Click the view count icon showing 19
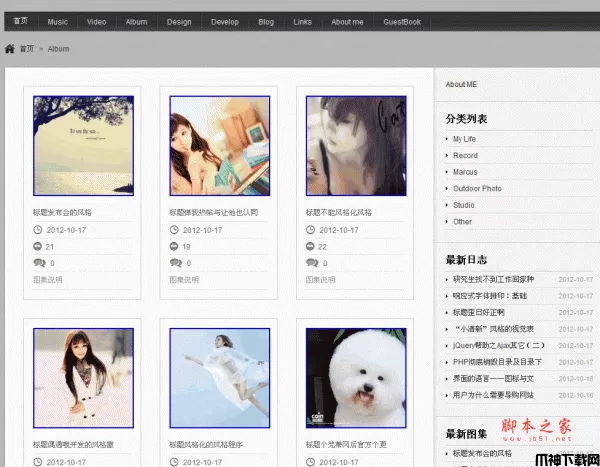This screenshot has height=467, width=600. click(174, 246)
